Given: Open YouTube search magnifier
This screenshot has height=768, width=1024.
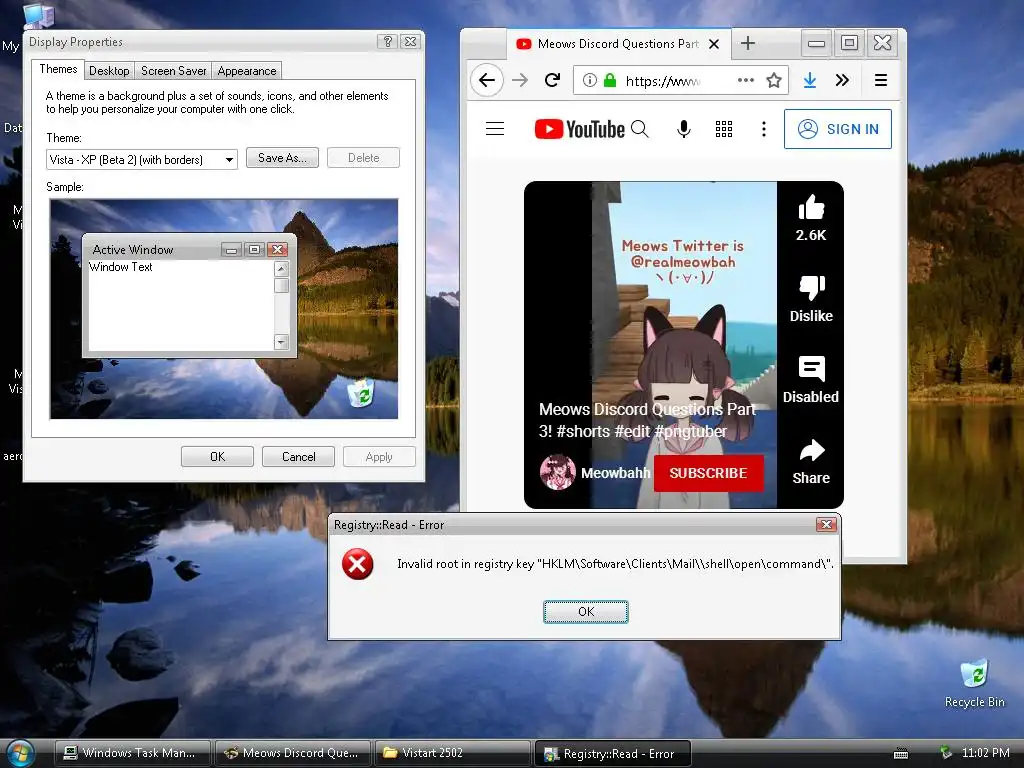Looking at the screenshot, I should click(640, 129).
